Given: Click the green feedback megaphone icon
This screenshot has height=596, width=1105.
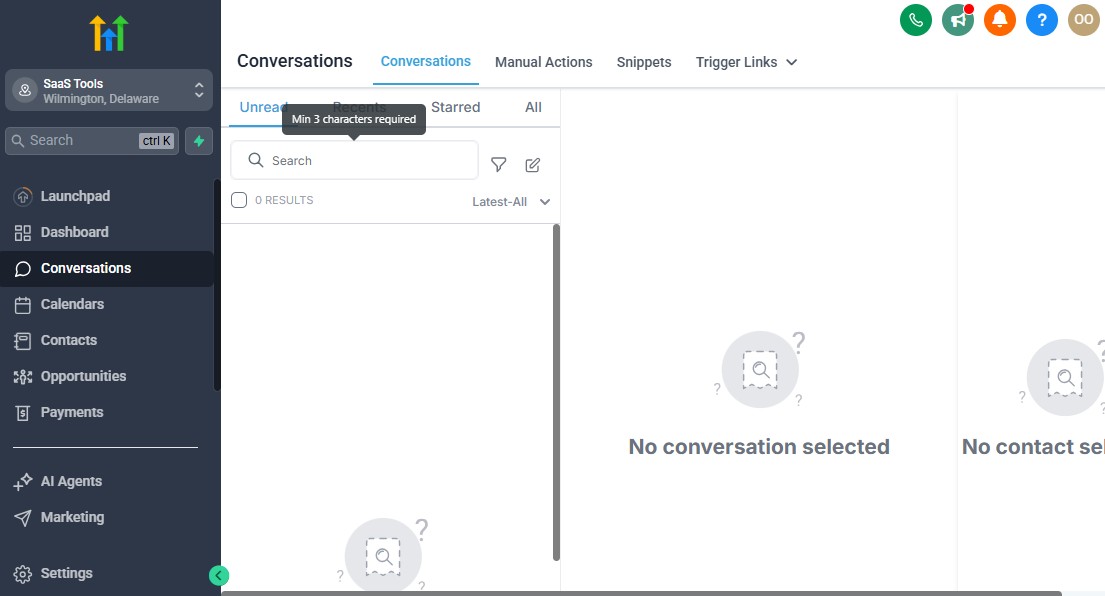Looking at the screenshot, I should [958, 20].
